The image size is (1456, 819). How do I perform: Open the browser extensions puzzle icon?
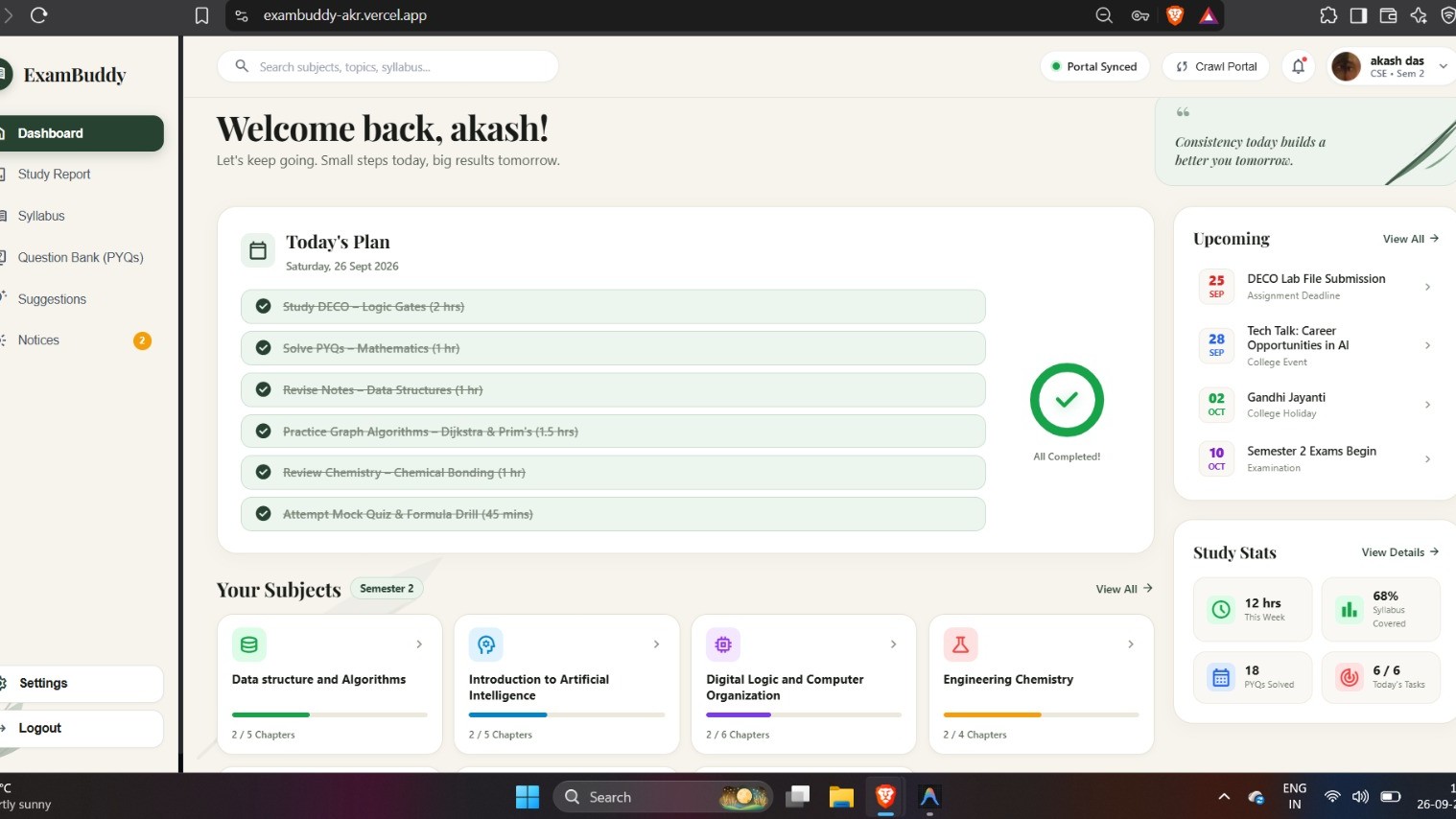(x=1328, y=15)
